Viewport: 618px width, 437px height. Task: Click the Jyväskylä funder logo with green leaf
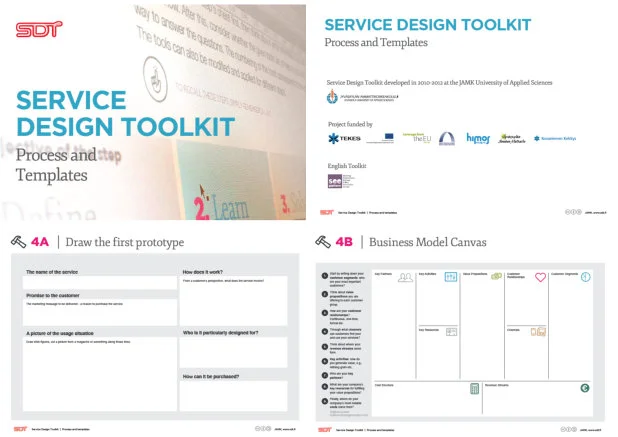512,138
